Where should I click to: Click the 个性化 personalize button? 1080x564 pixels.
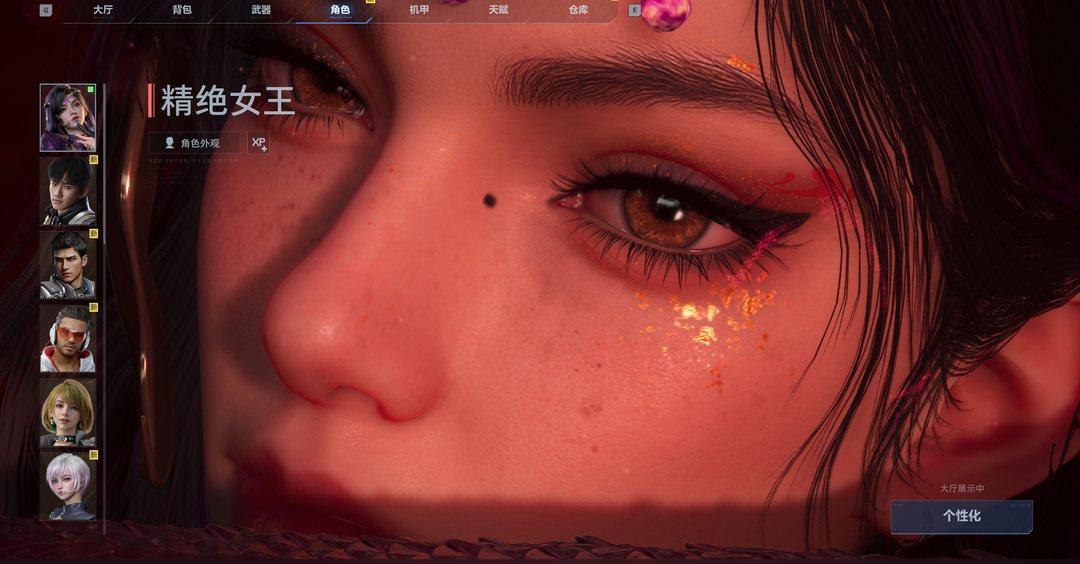tap(962, 516)
